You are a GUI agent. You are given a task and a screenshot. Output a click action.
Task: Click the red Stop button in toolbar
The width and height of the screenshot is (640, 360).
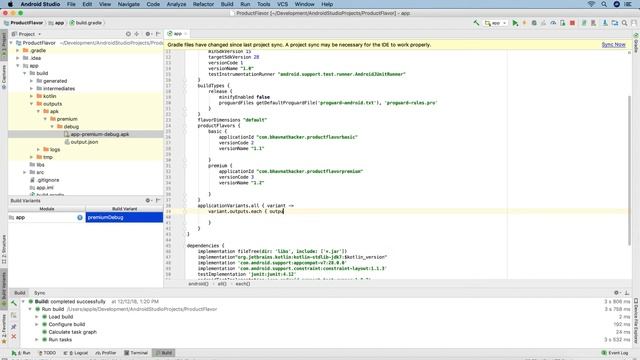pos(572,23)
